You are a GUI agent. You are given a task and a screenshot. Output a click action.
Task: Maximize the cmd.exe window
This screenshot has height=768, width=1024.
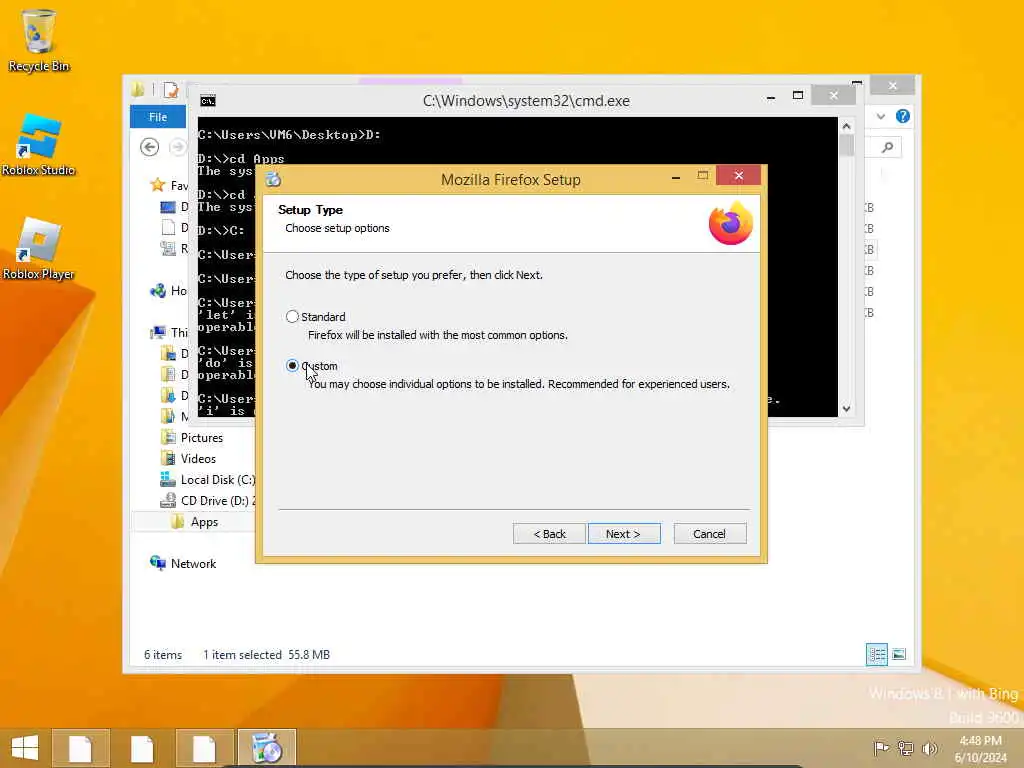coord(797,96)
